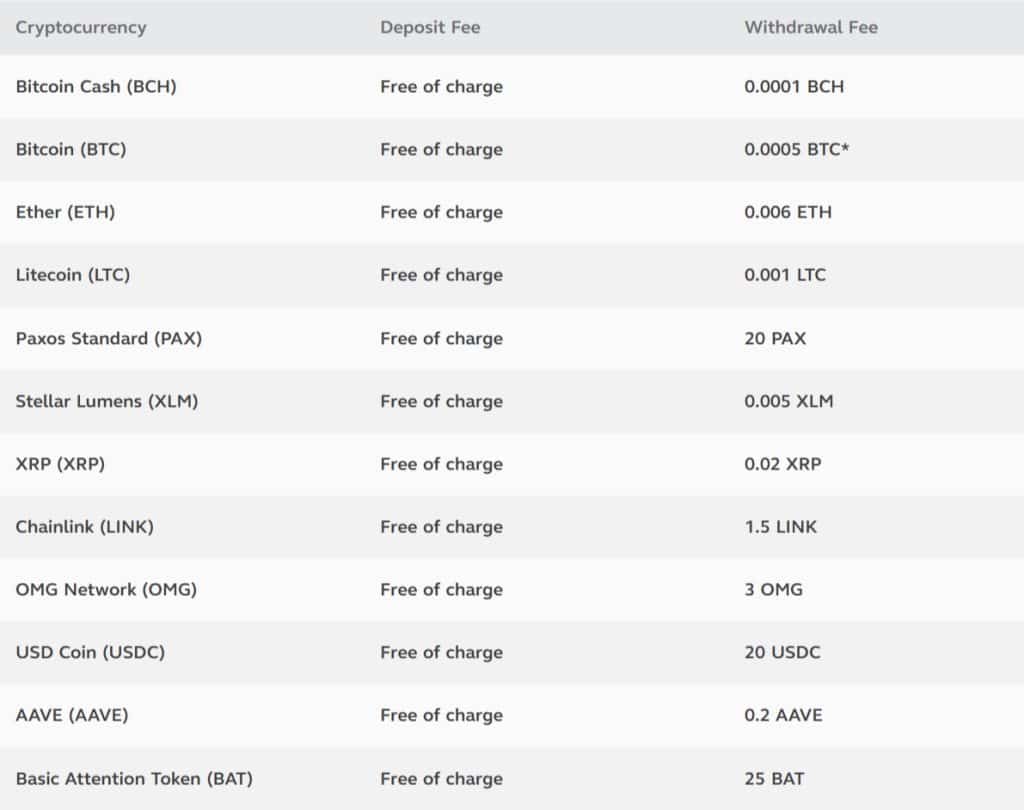Select the 0.02 XRP withdrawal fee
Image resolution: width=1024 pixels, height=810 pixels.
783,464
